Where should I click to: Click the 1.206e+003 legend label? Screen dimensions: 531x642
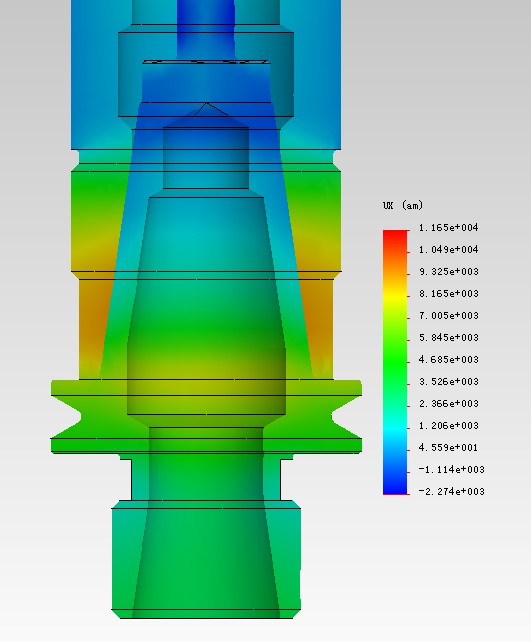[x=448, y=425]
